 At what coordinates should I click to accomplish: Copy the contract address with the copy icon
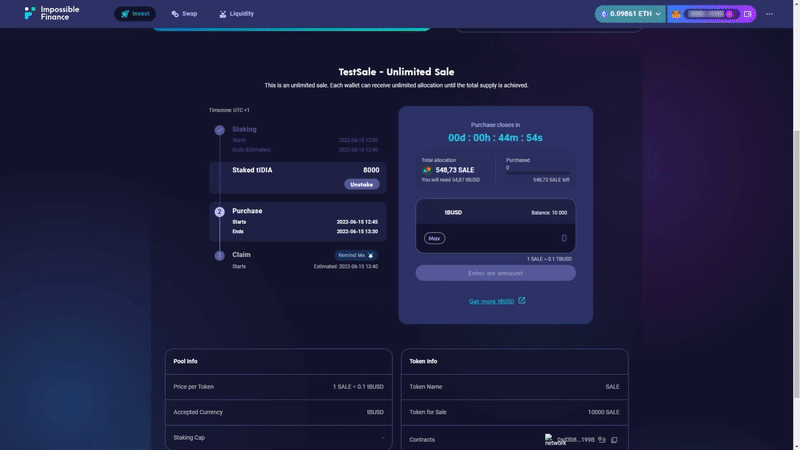tap(614, 440)
